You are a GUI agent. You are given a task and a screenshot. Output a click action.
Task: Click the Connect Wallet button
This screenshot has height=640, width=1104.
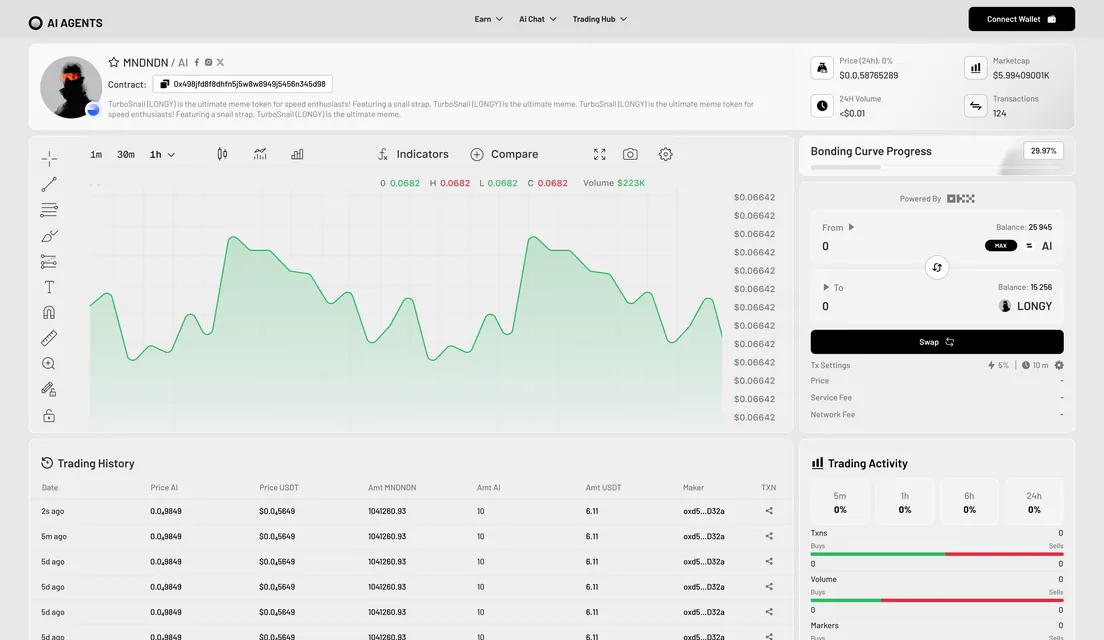[1022, 19]
